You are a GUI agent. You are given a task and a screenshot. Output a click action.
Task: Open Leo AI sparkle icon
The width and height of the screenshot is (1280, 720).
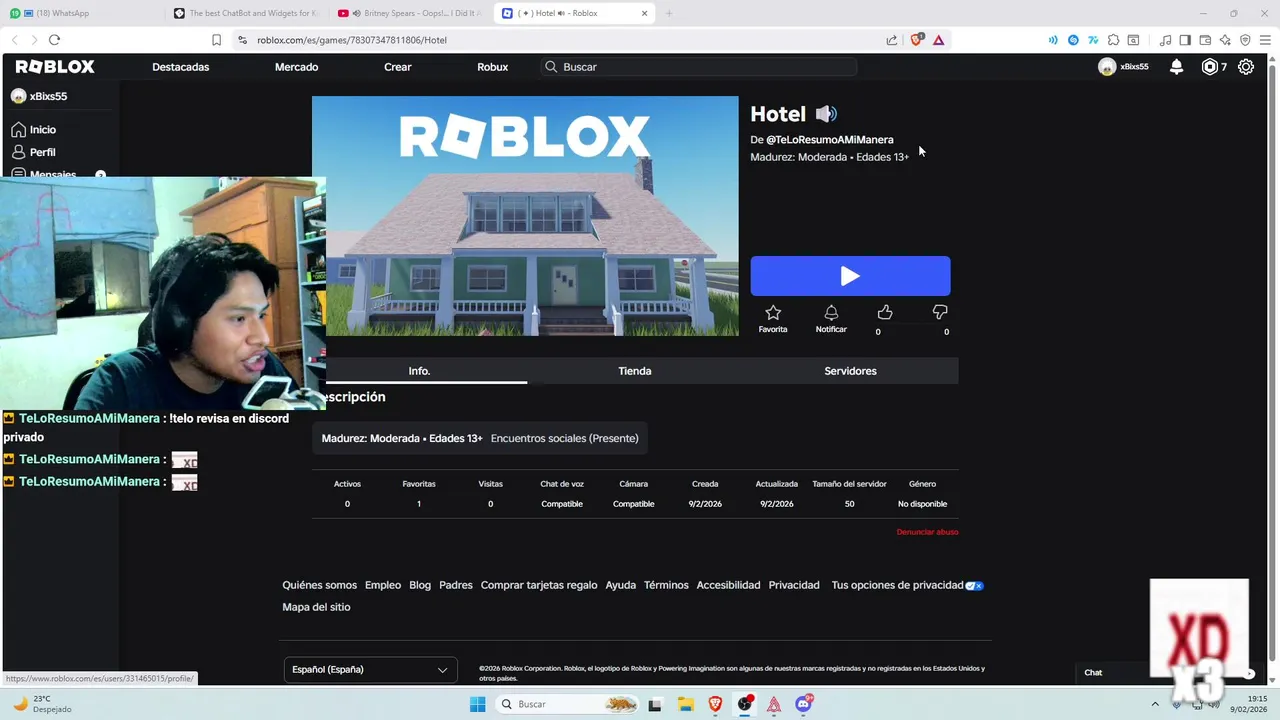(x=1225, y=40)
